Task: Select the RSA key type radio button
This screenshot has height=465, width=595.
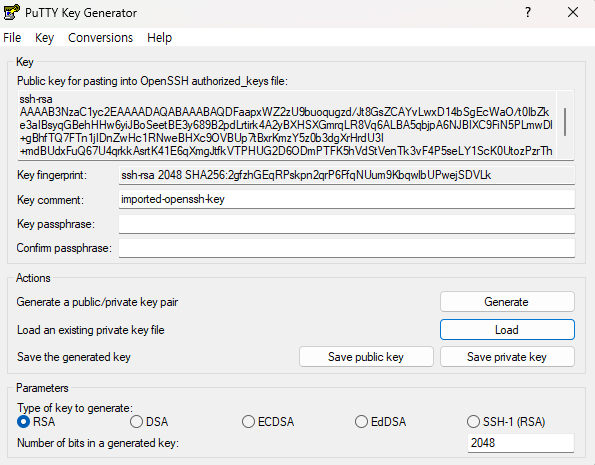Action: point(24,422)
